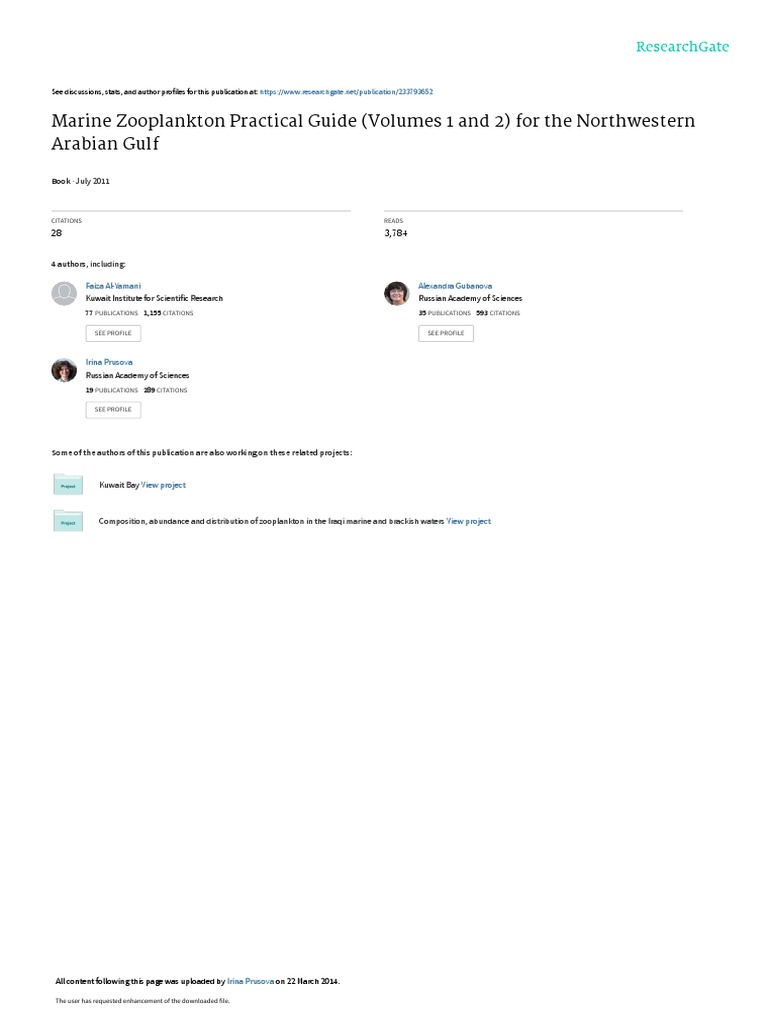Click Faiza Al-Yamani's placeholder avatar
The height and width of the screenshot is (1024, 768).
pos(64,293)
